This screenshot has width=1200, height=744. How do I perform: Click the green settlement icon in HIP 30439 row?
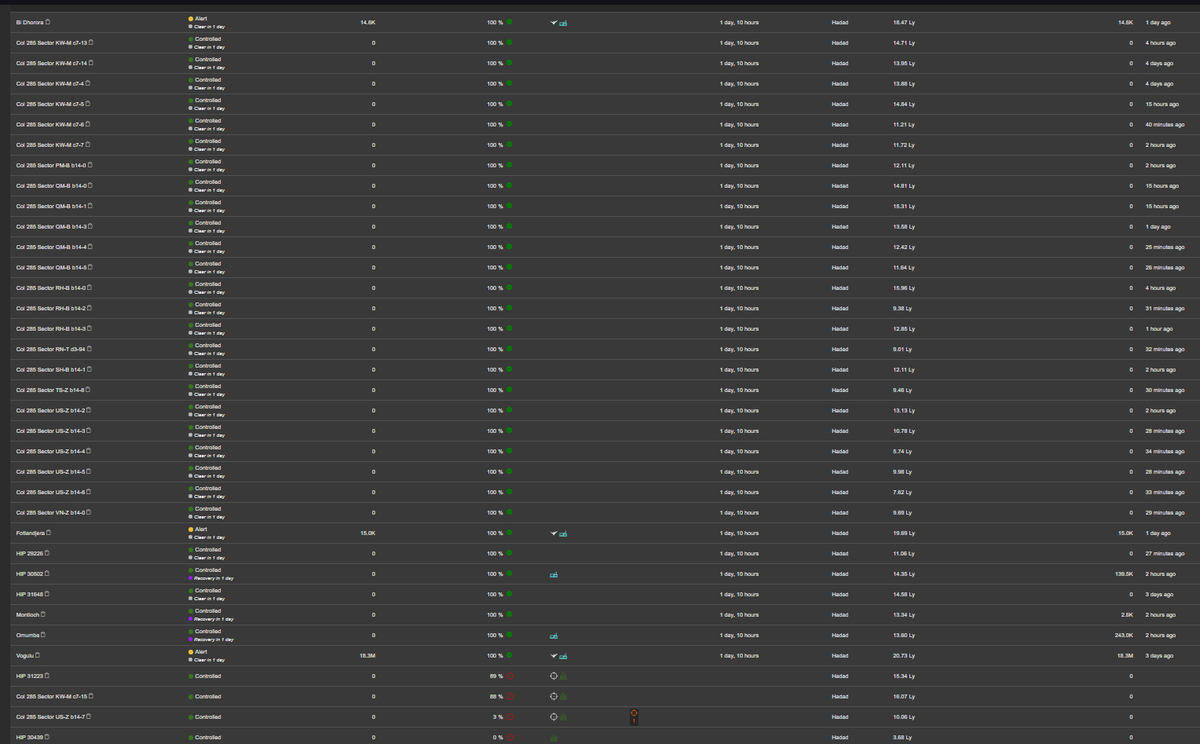[553, 738]
